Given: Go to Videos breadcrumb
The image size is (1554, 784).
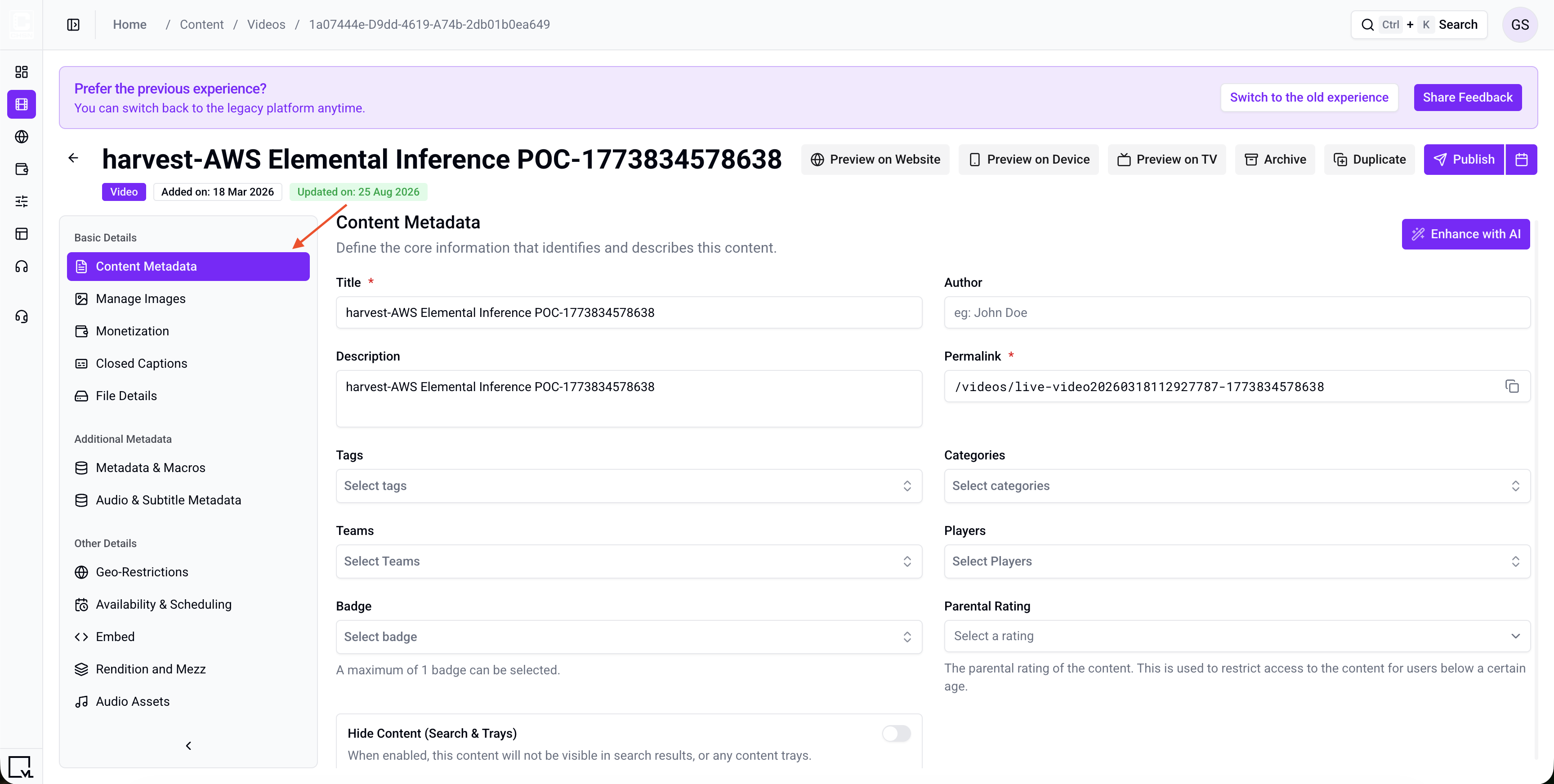Looking at the screenshot, I should 266,25.
